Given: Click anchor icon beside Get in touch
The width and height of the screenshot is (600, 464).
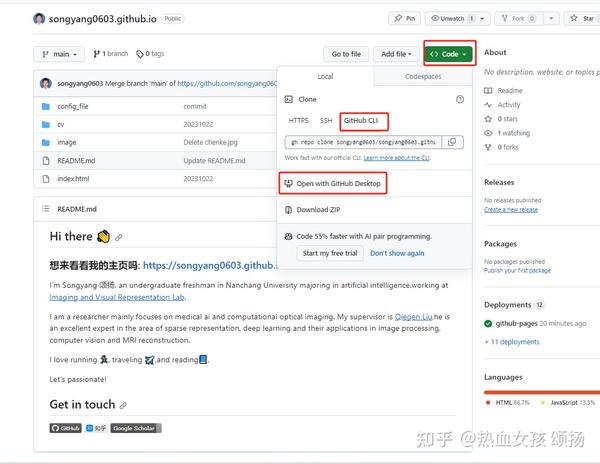Looking at the screenshot, I should click(x=123, y=405).
